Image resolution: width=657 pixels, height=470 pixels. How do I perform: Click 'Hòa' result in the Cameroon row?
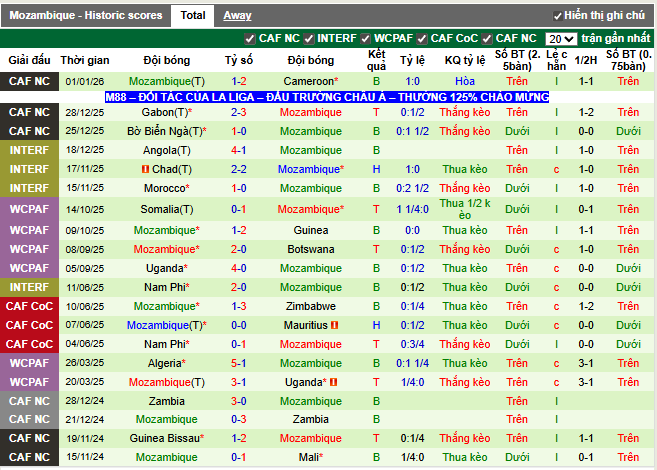(x=465, y=81)
